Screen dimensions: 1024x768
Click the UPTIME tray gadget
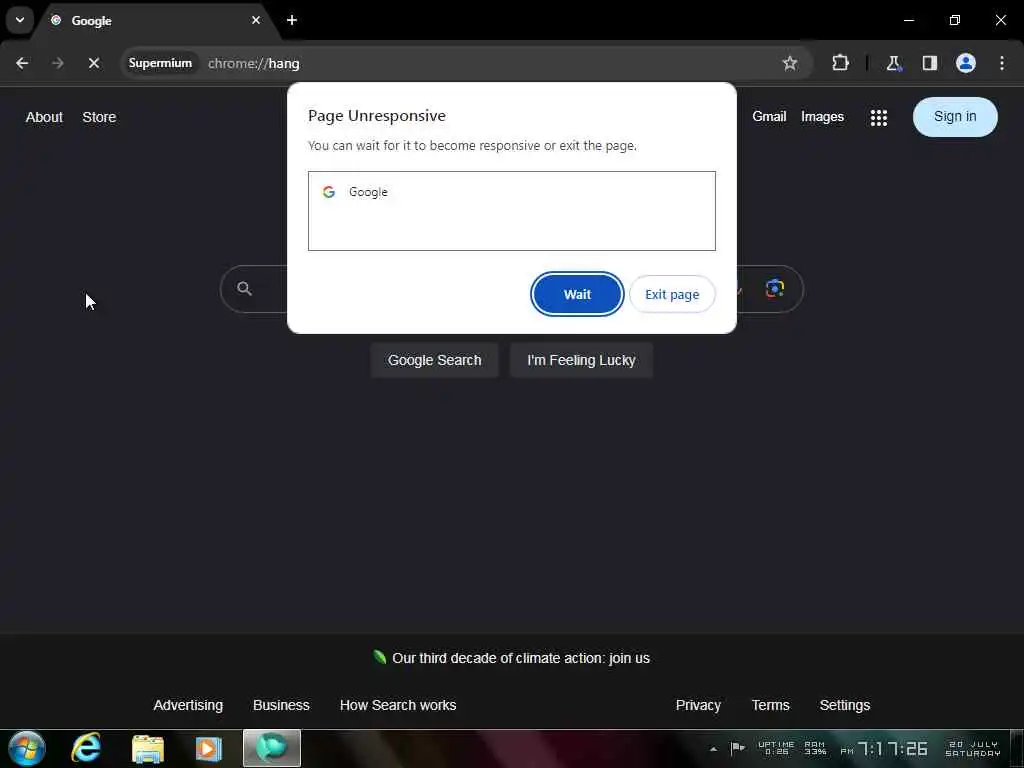click(x=776, y=748)
